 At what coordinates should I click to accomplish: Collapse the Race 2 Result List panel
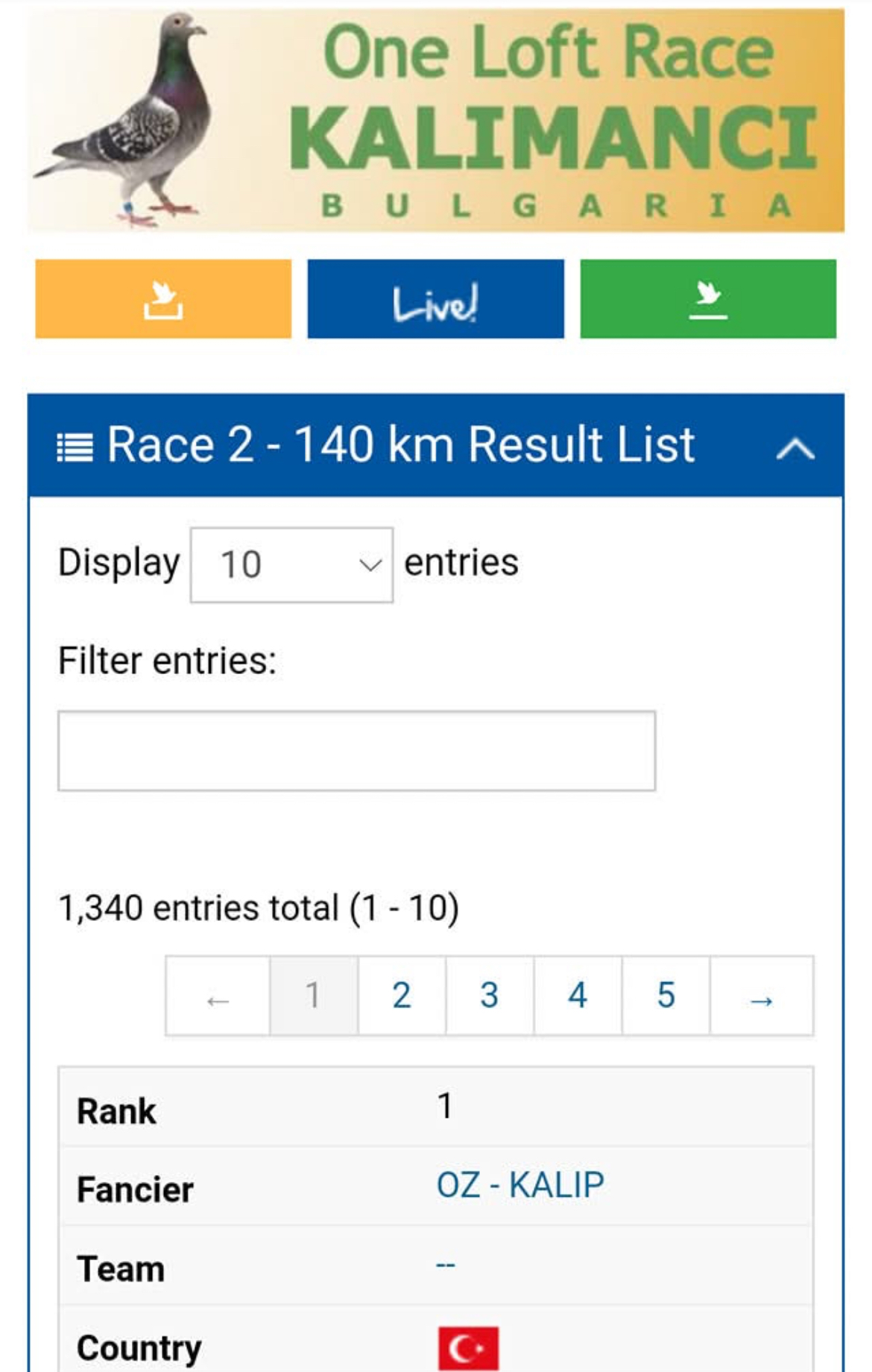[x=795, y=448]
